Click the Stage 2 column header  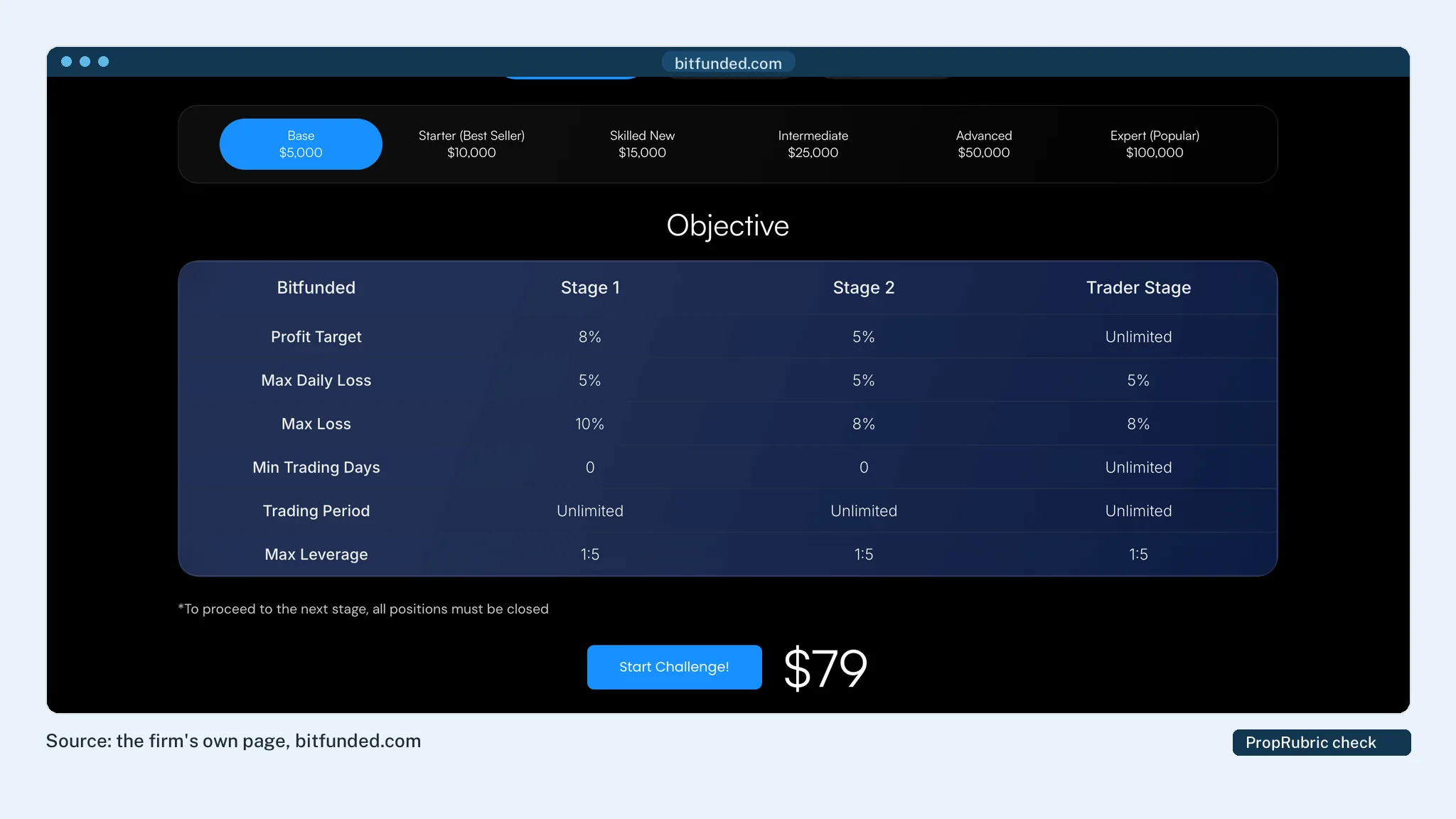pyautogui.click(x=864, y=287)
